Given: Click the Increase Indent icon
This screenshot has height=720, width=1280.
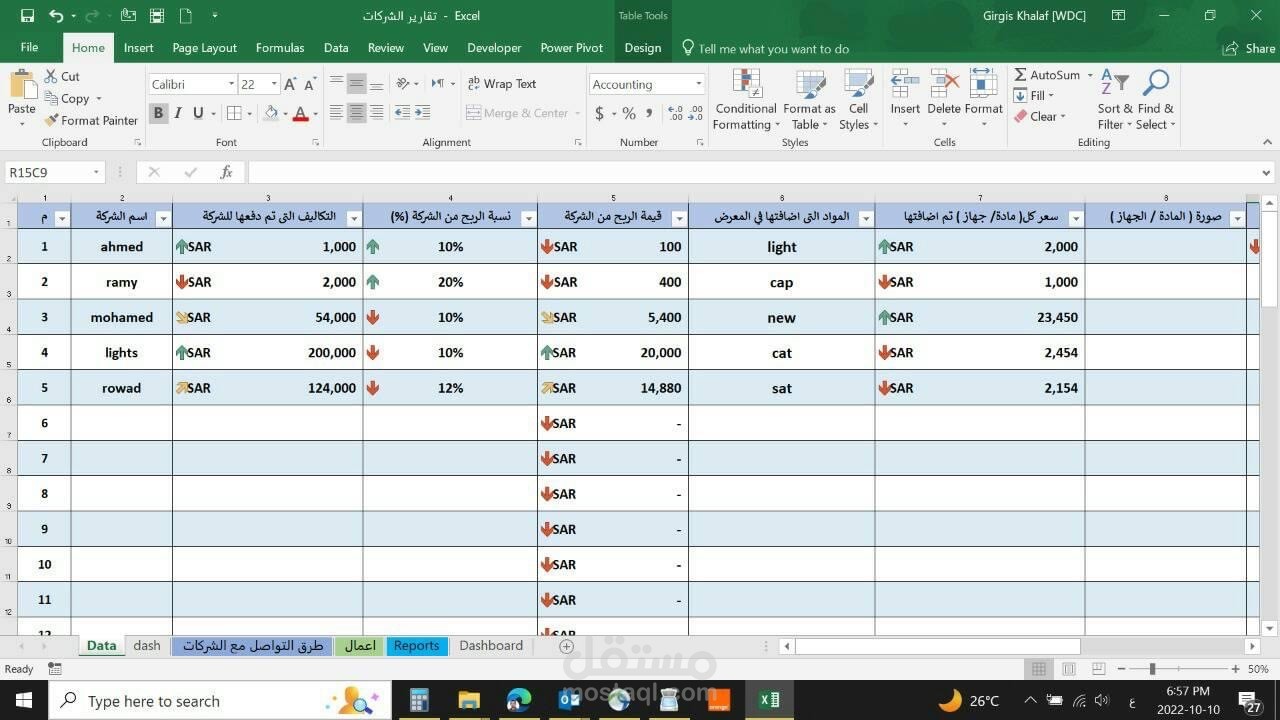Looking at the screenshot, I should coord(422,113).
